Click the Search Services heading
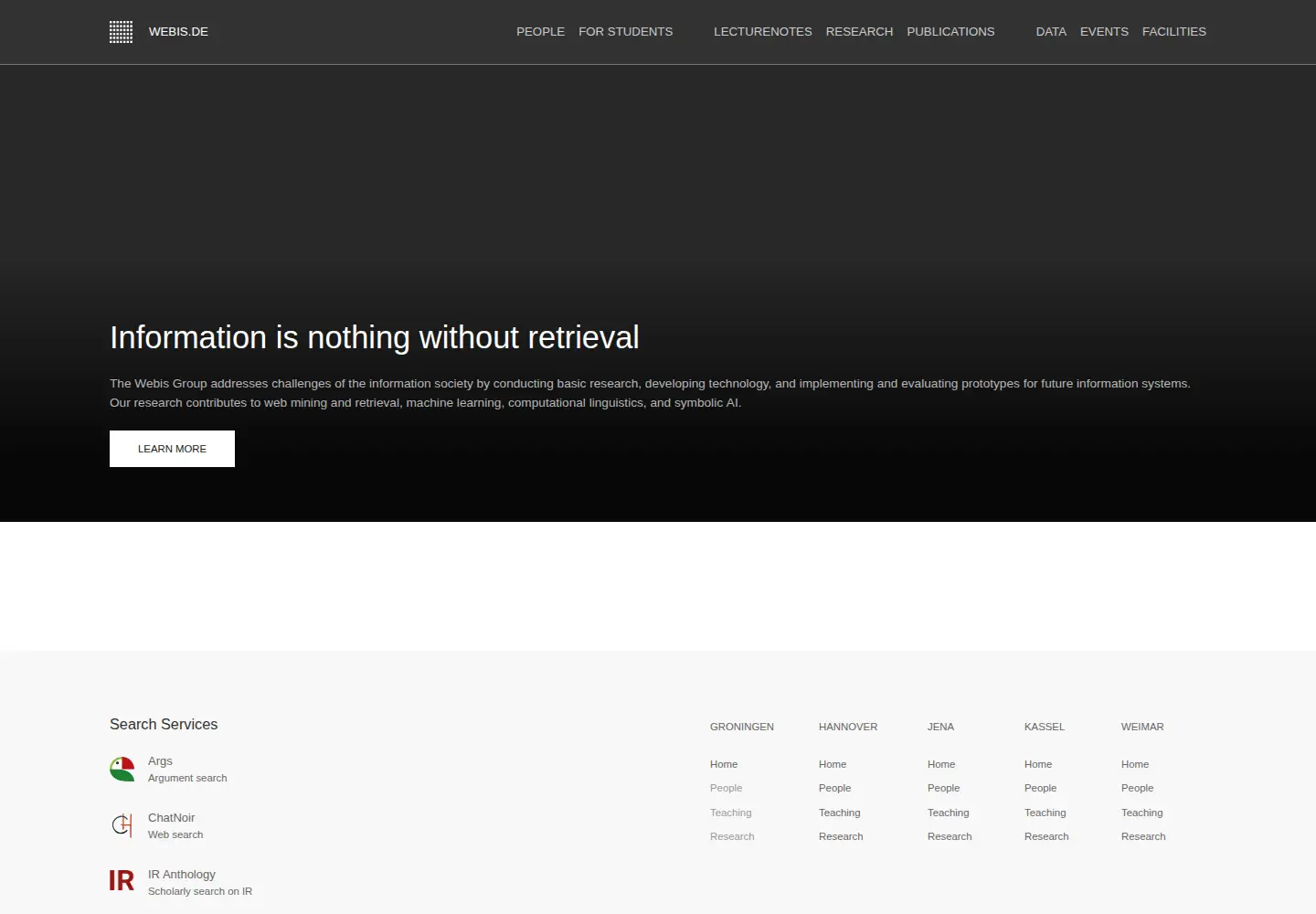Viewport: 1316px width, 914px height. tap(164, 724)
